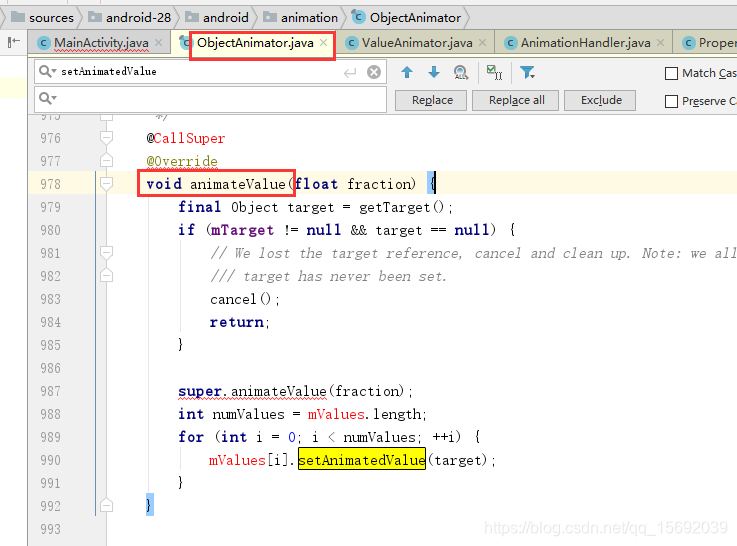The width and height of the screenshot is (737, 546).
Task: Click the android breadcrumb folder
Action: [217, 18]
